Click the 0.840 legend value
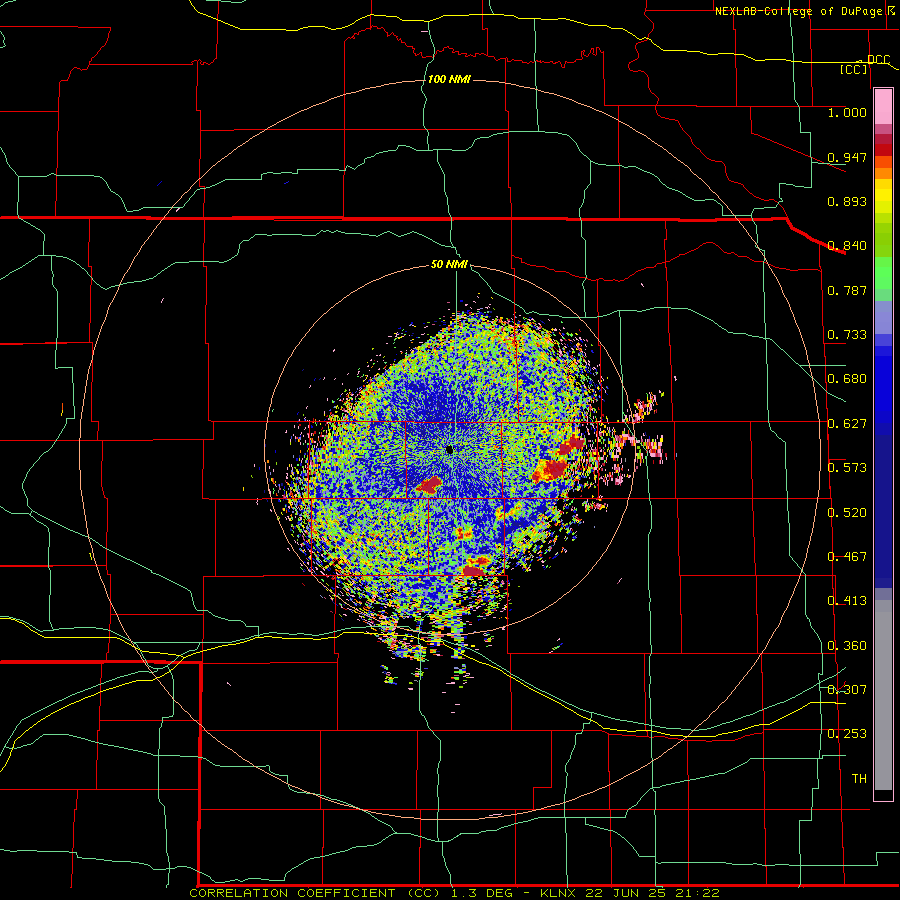 (847, 246)
